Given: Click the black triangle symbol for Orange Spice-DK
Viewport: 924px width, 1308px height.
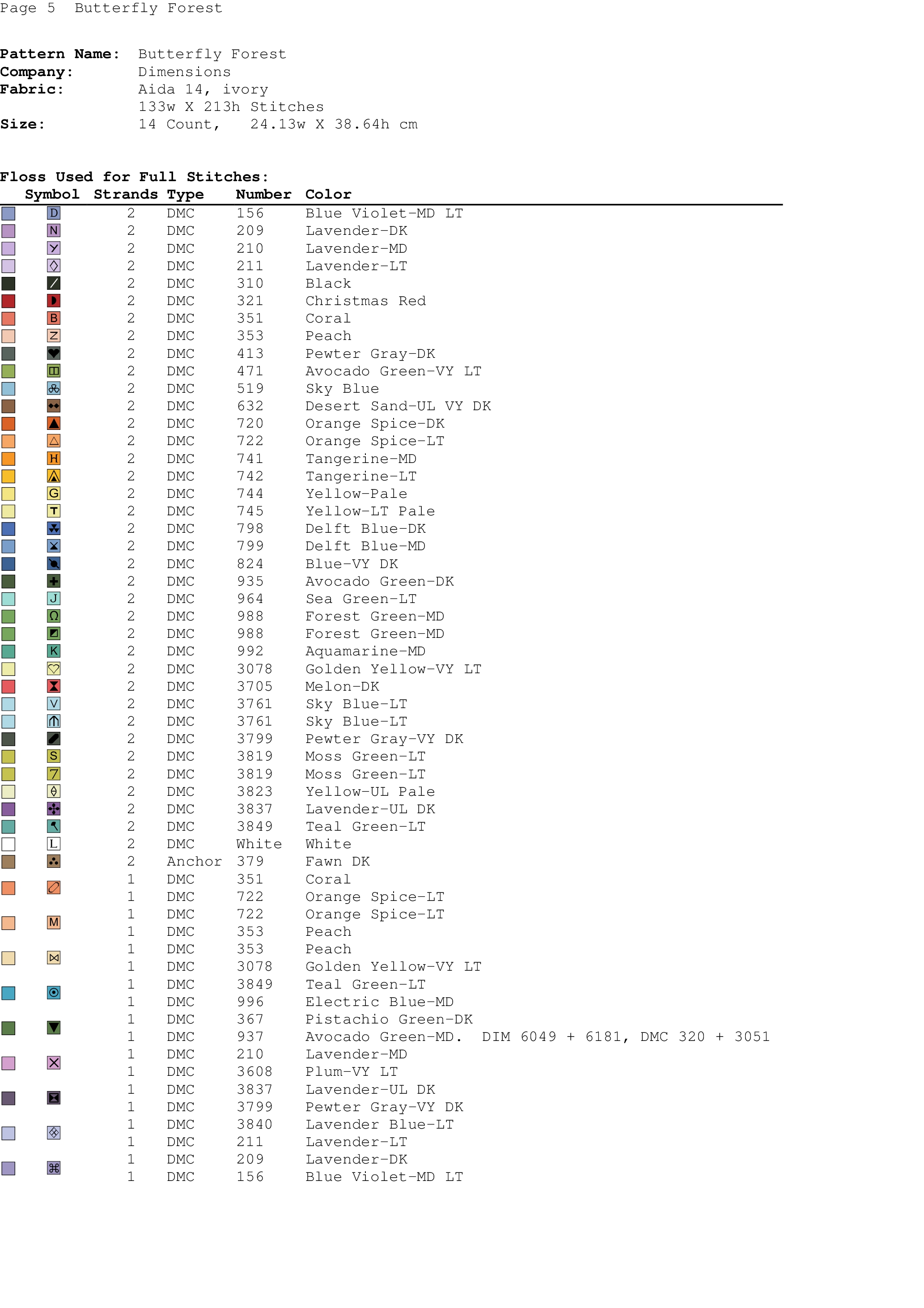Looking at the screenshot, I should pyautogui.click(x=54, y=423).
